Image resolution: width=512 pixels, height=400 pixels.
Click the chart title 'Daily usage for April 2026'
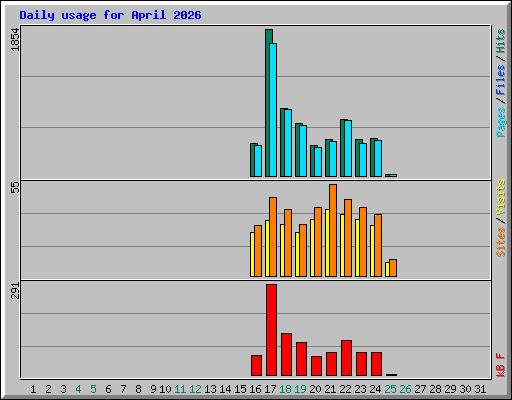pyautogui.click(x=110, y=15)
